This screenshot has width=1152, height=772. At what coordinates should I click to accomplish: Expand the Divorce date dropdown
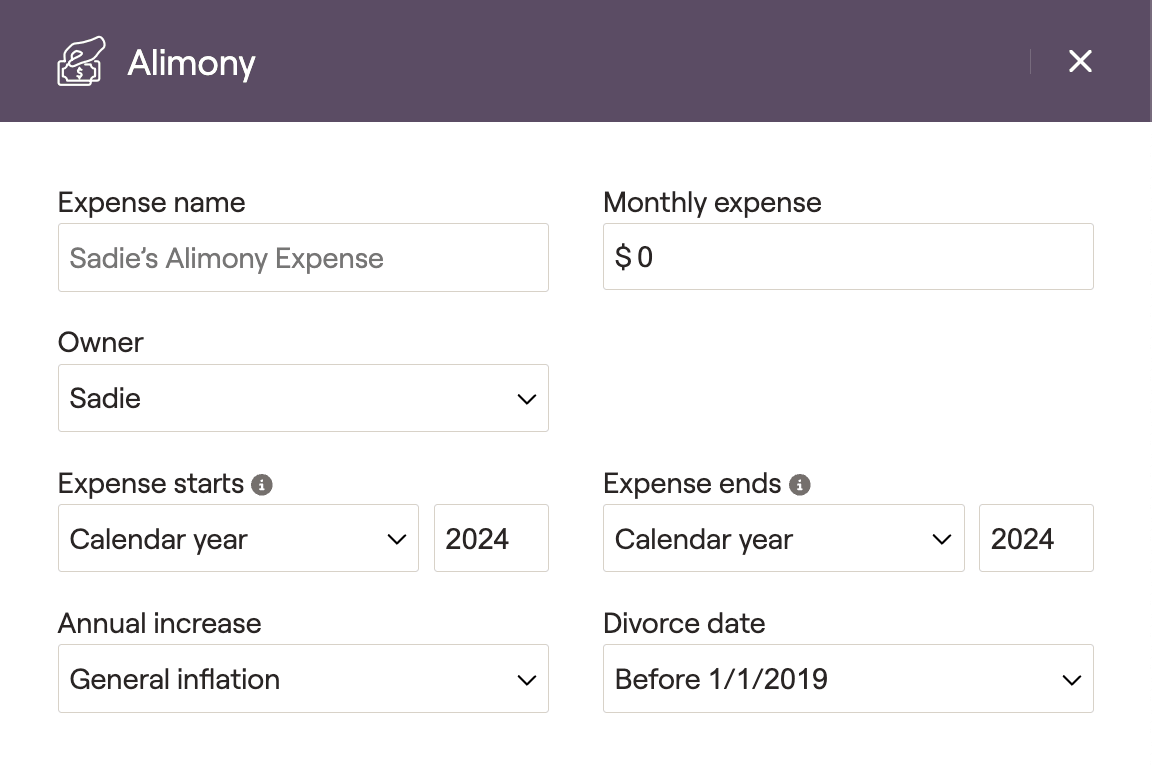coord(848,679)
